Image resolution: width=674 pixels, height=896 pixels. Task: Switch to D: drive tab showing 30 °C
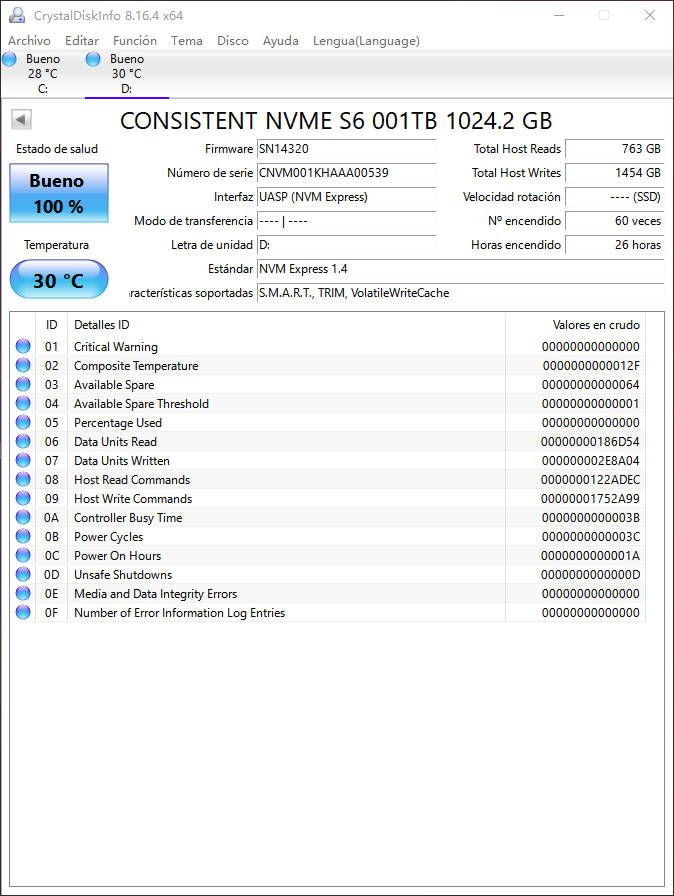point(127,74)
